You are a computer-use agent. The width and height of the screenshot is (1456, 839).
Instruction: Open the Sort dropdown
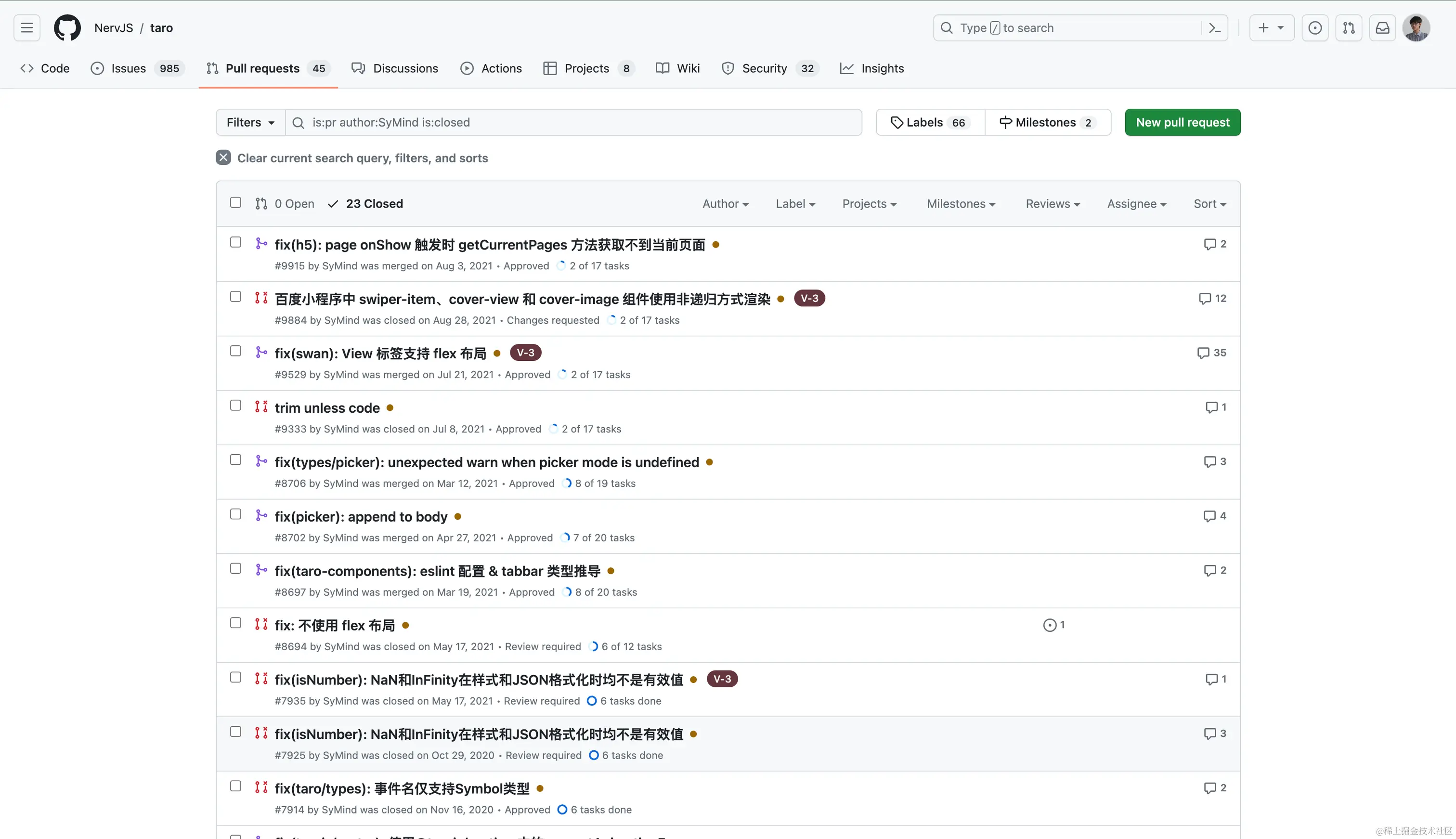[x=1209, y=203]
